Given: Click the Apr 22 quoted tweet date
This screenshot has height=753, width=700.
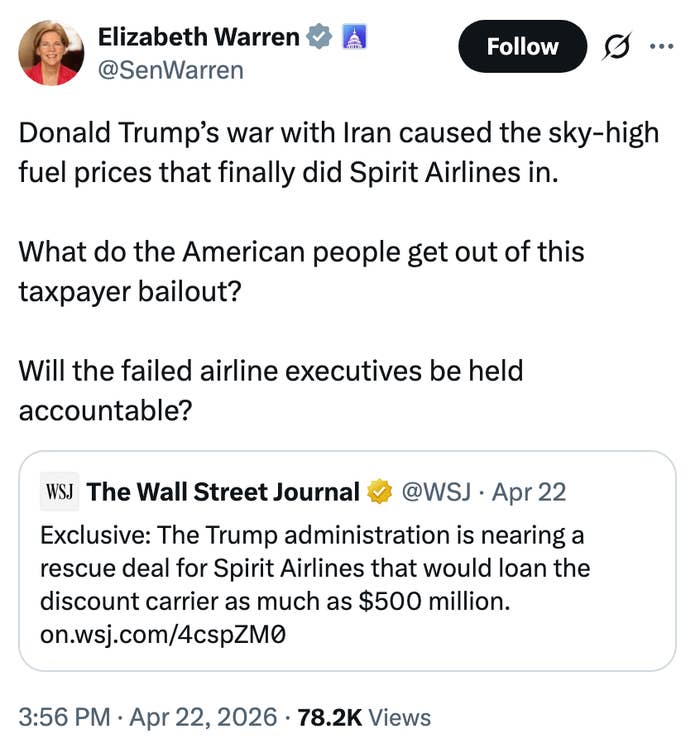Looking at the screenshot, I should click(x=531, y=492).
